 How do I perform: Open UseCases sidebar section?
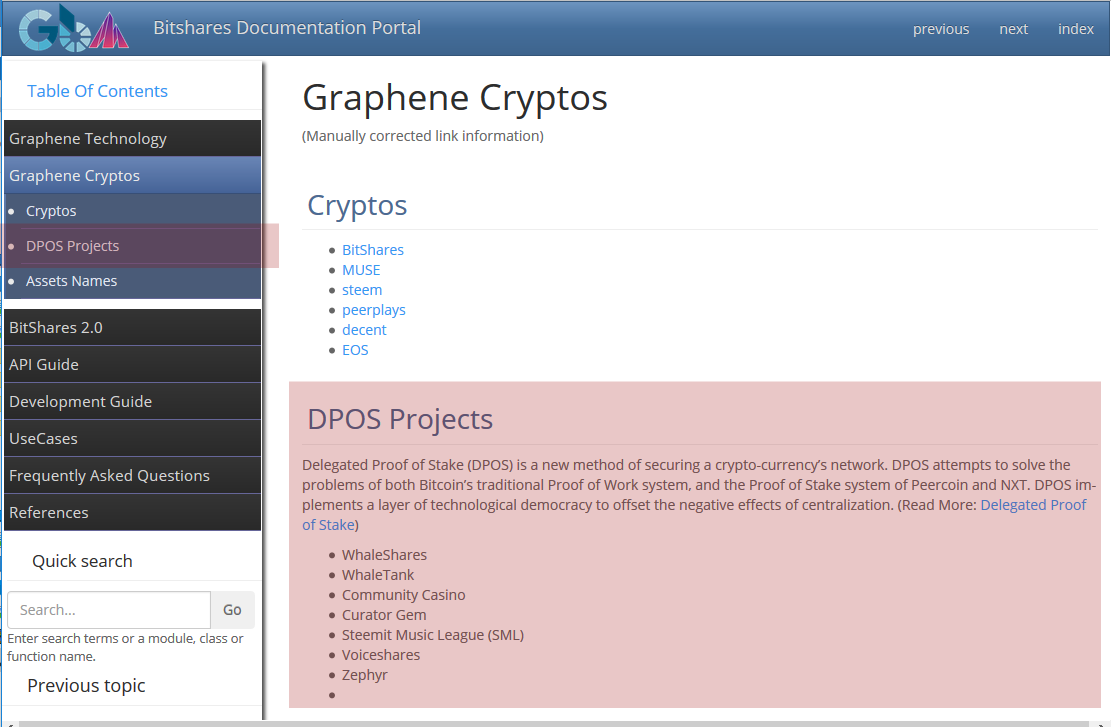(x=132, y=438)
